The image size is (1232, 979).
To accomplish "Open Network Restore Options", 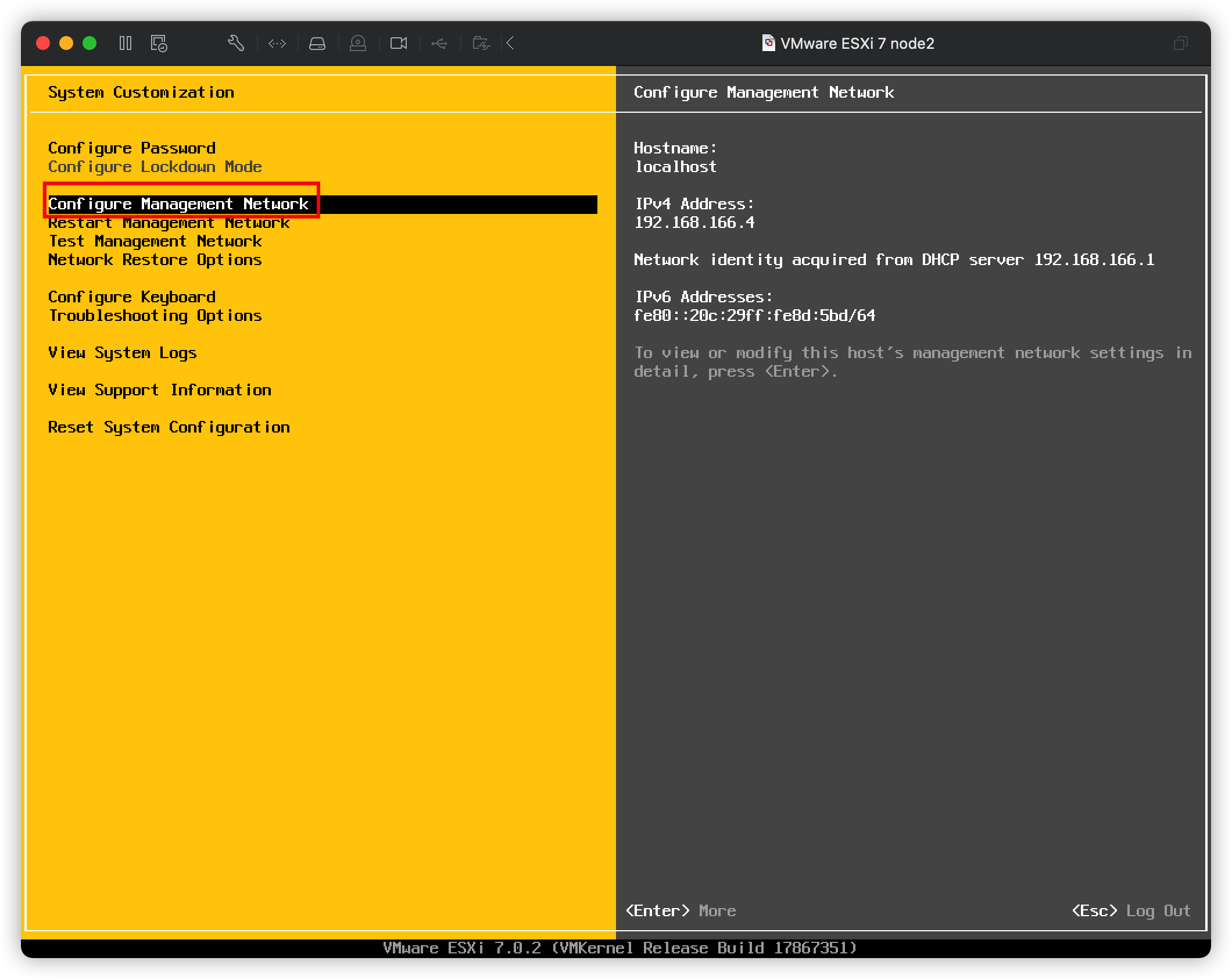I will pyautogui.click(x=155, y=260).
